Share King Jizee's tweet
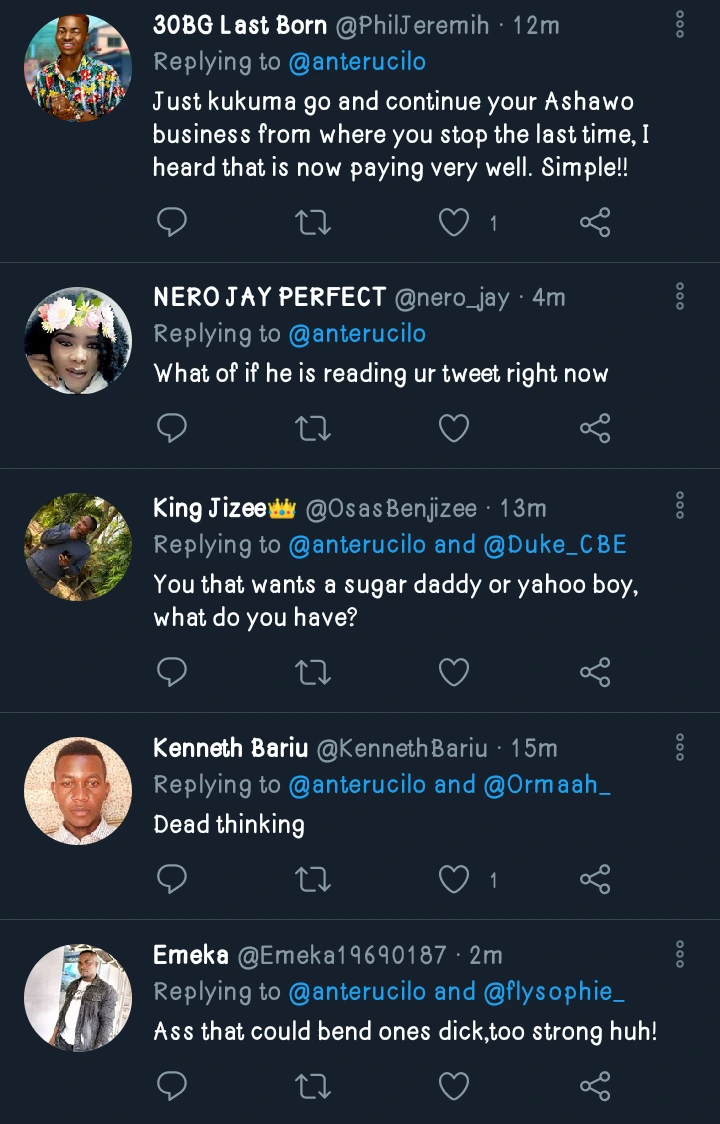Screen dimensions: 720x1124 pyautogui.click(x=595, y=673)
